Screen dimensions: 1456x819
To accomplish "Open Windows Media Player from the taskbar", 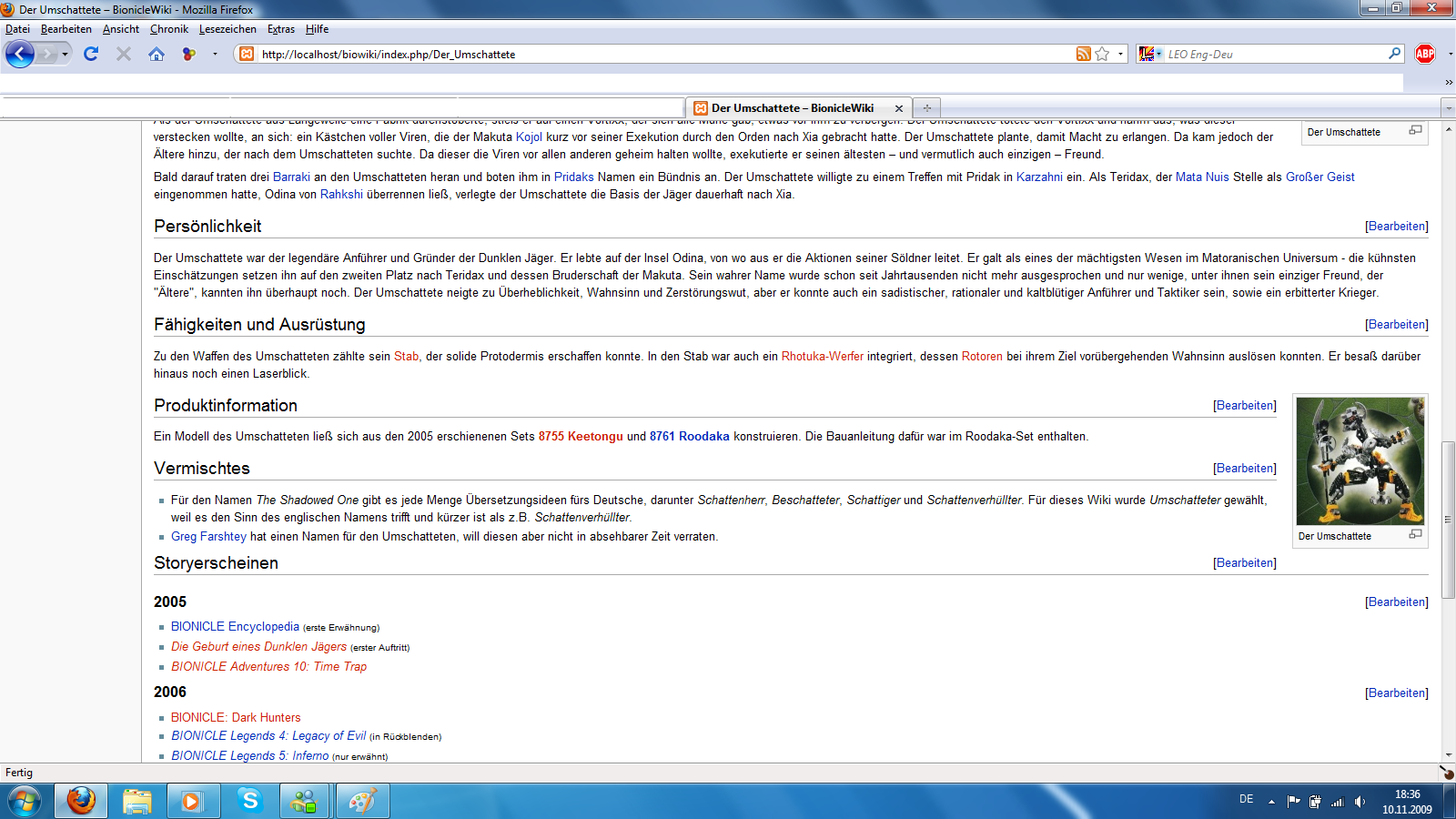I will point(193,801).
